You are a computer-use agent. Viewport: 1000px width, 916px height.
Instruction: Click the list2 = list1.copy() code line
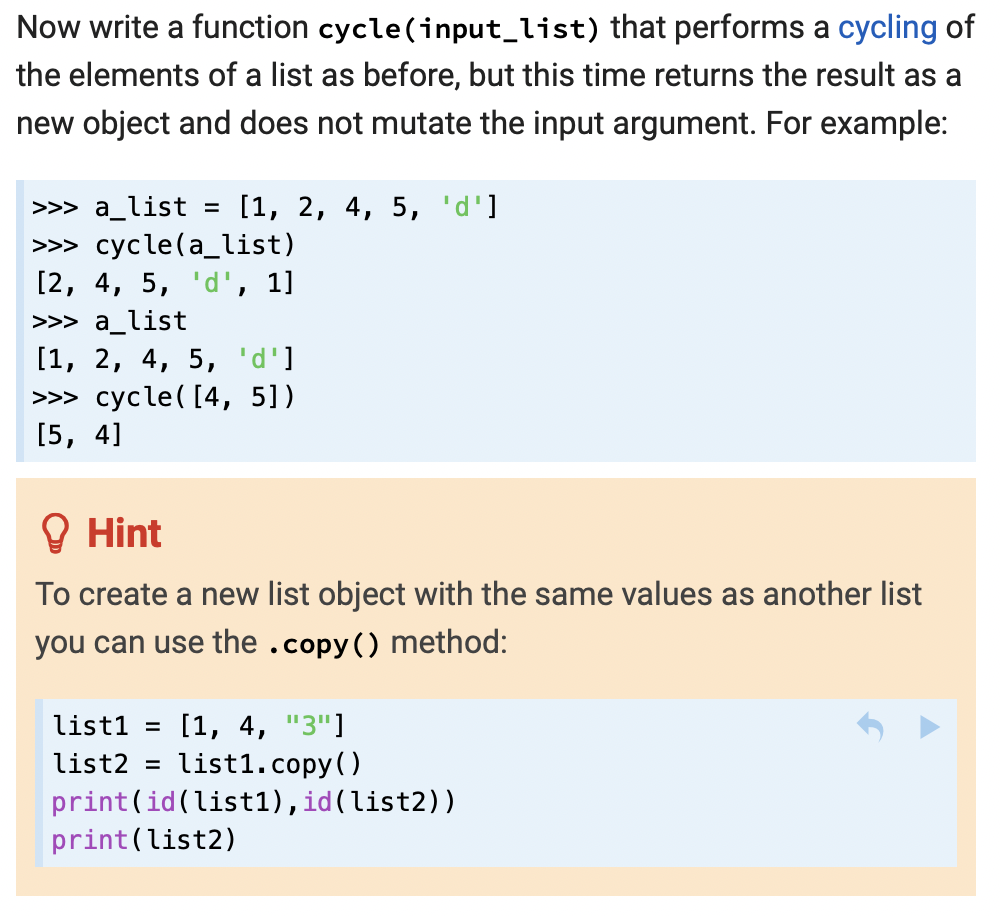207,764
